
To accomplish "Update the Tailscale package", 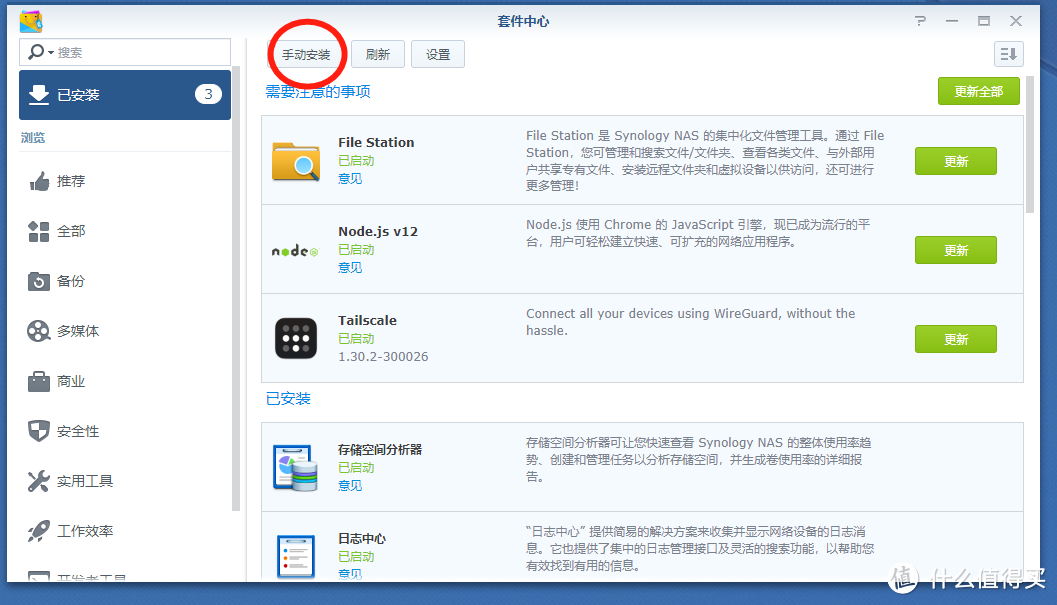I will (955, 339).
